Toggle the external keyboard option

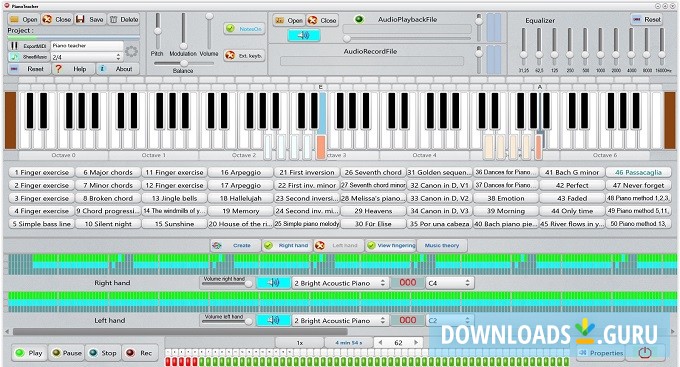point(245,56)
